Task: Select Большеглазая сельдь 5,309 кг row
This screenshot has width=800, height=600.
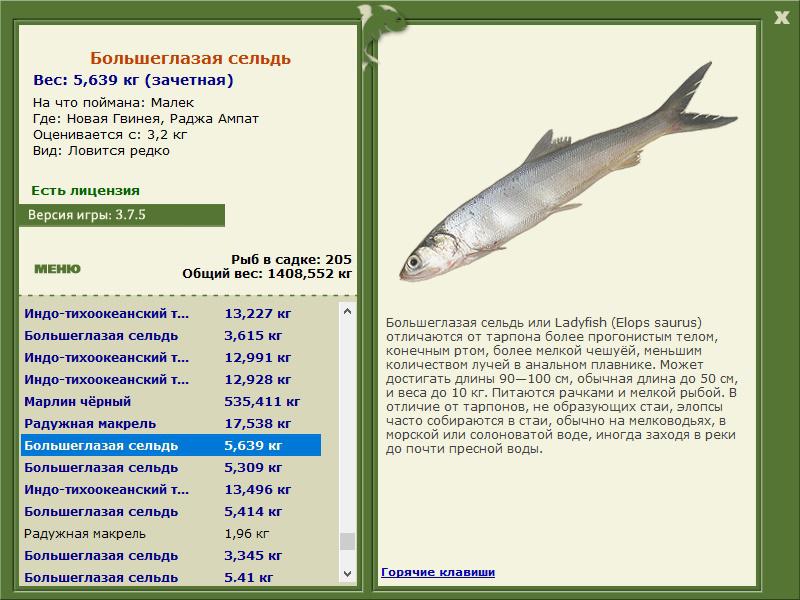Action: tap(171, 467)
